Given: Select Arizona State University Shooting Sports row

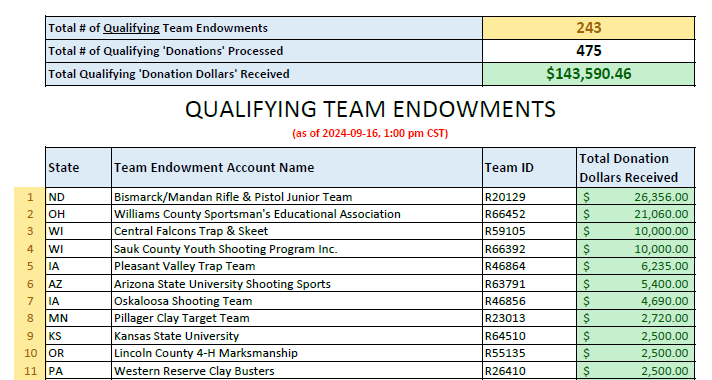Looking at the screenshot, I should point(371,284).
